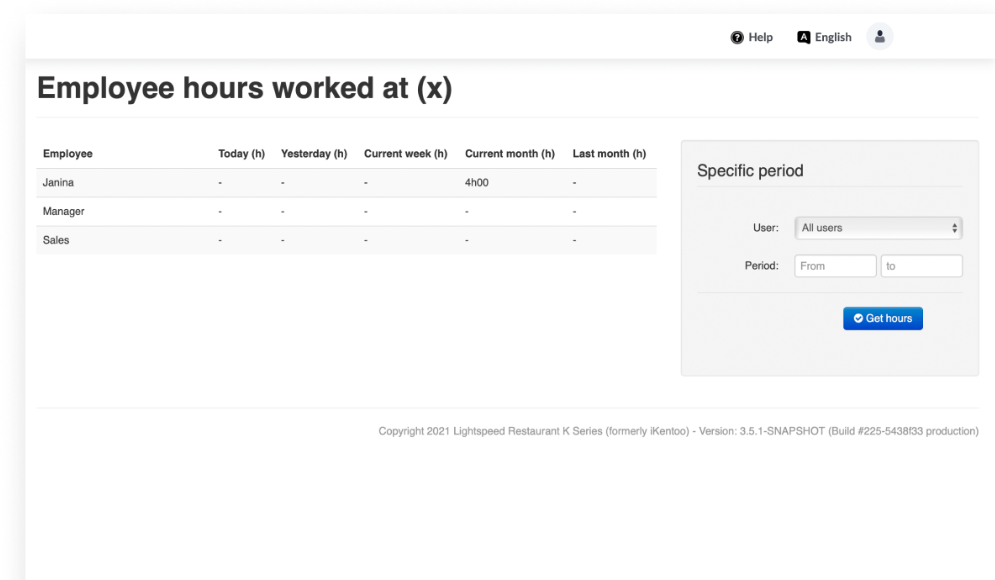The image size is (995, 580).
Task: Click the Help question mark icon
Action: coord(737,38)
